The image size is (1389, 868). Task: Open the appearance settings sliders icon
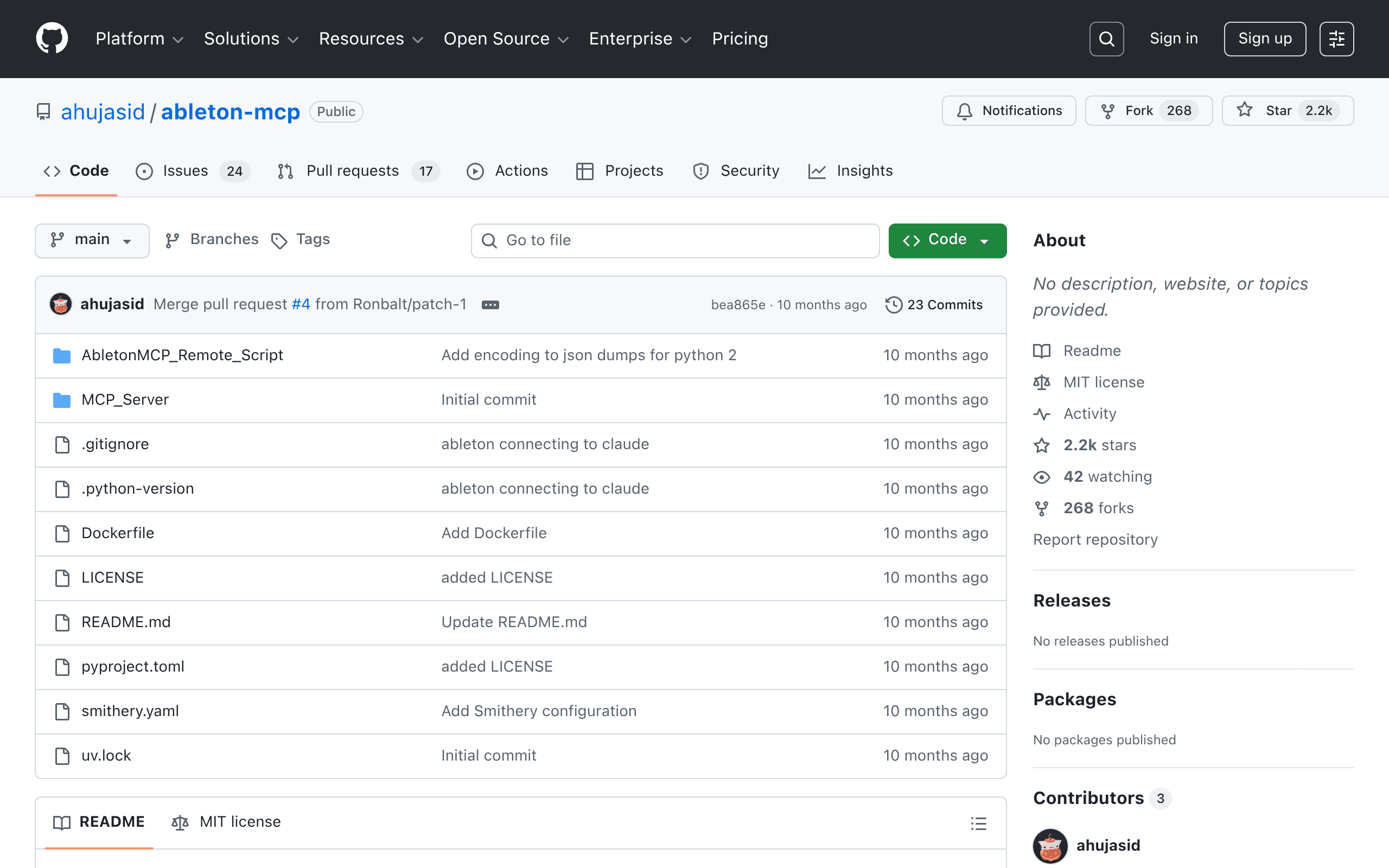tap(1336, 39)
